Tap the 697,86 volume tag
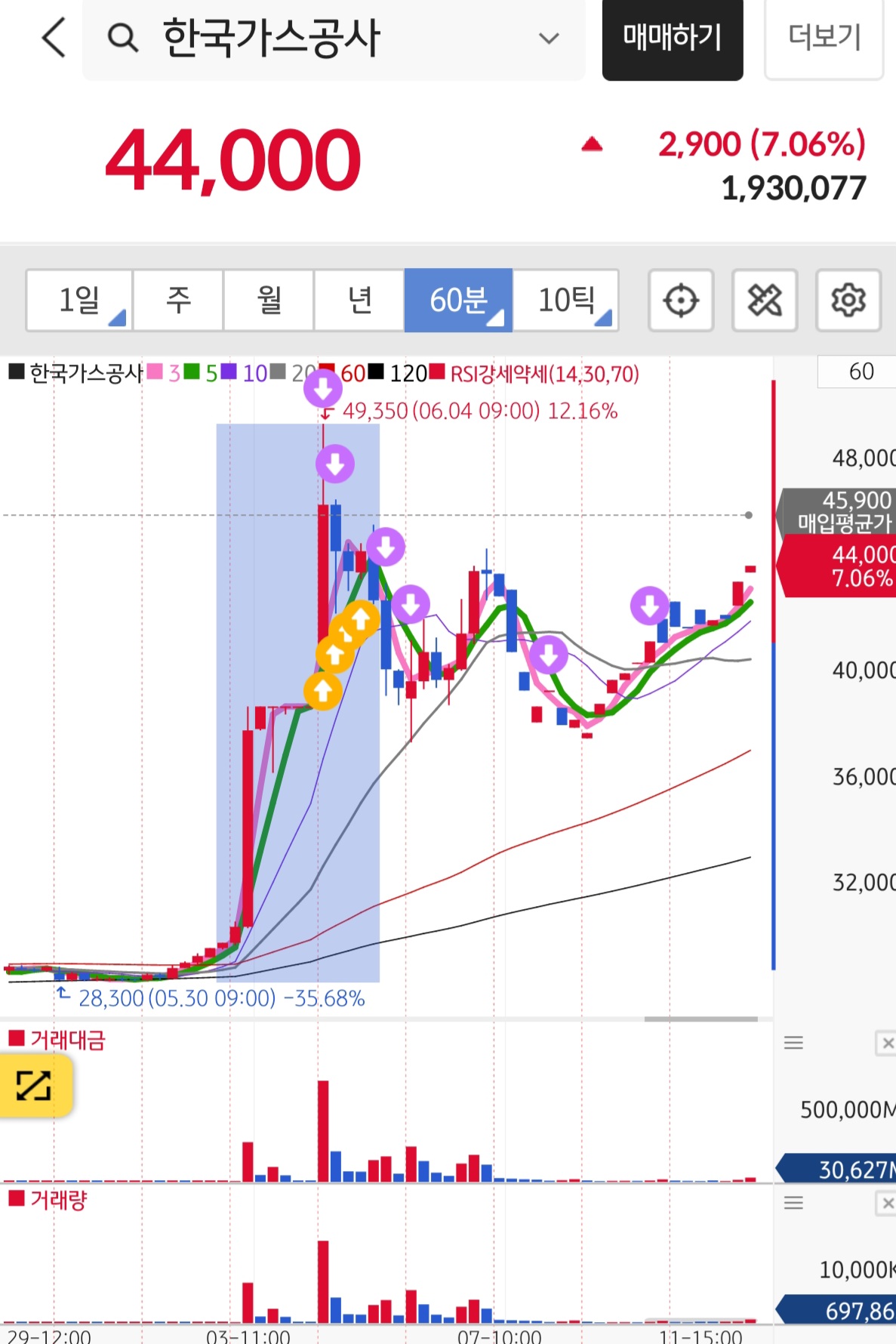The width and height of the screenshot is (896, 1344). point(836,1310)
